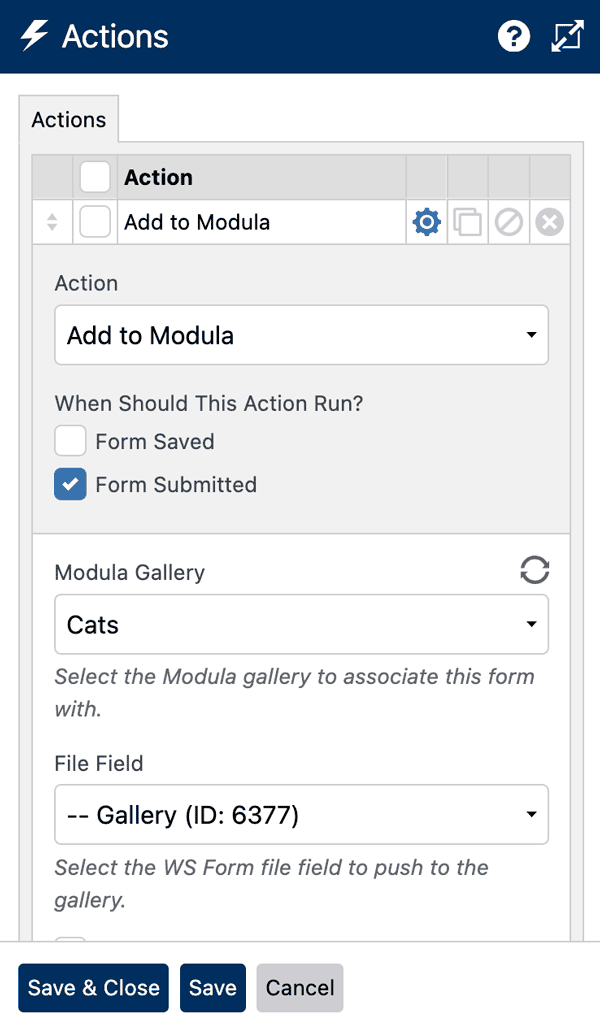Disable the action via circle-slash icon

508,222
